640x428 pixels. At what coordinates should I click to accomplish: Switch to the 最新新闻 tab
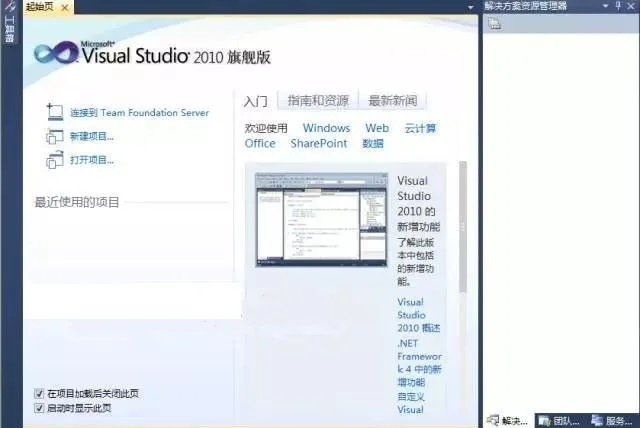pyautogui.click(x=393, y=100)
